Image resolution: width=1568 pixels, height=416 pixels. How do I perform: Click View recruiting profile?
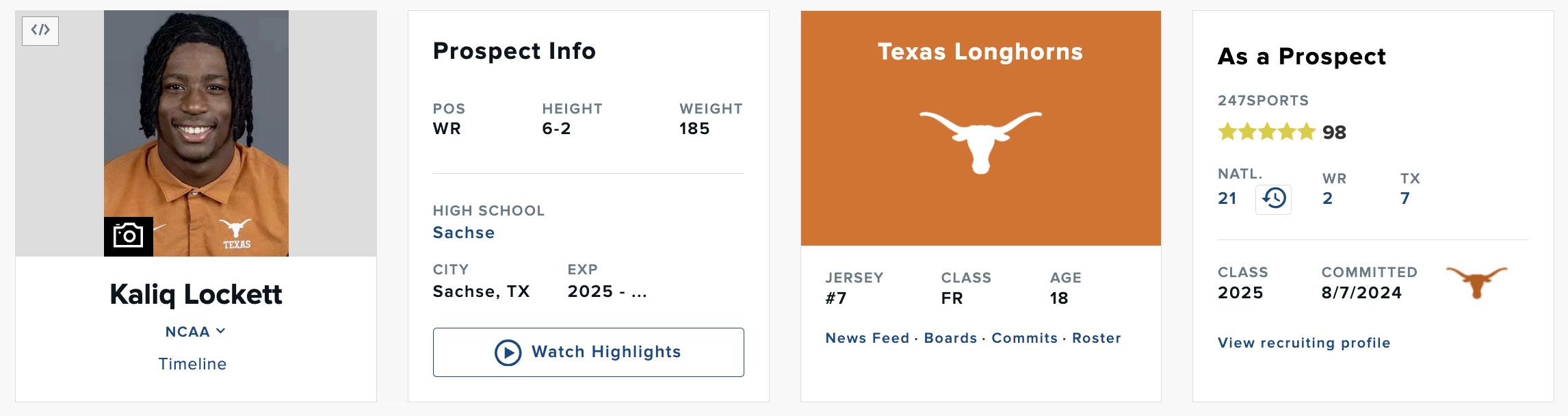1303,343
